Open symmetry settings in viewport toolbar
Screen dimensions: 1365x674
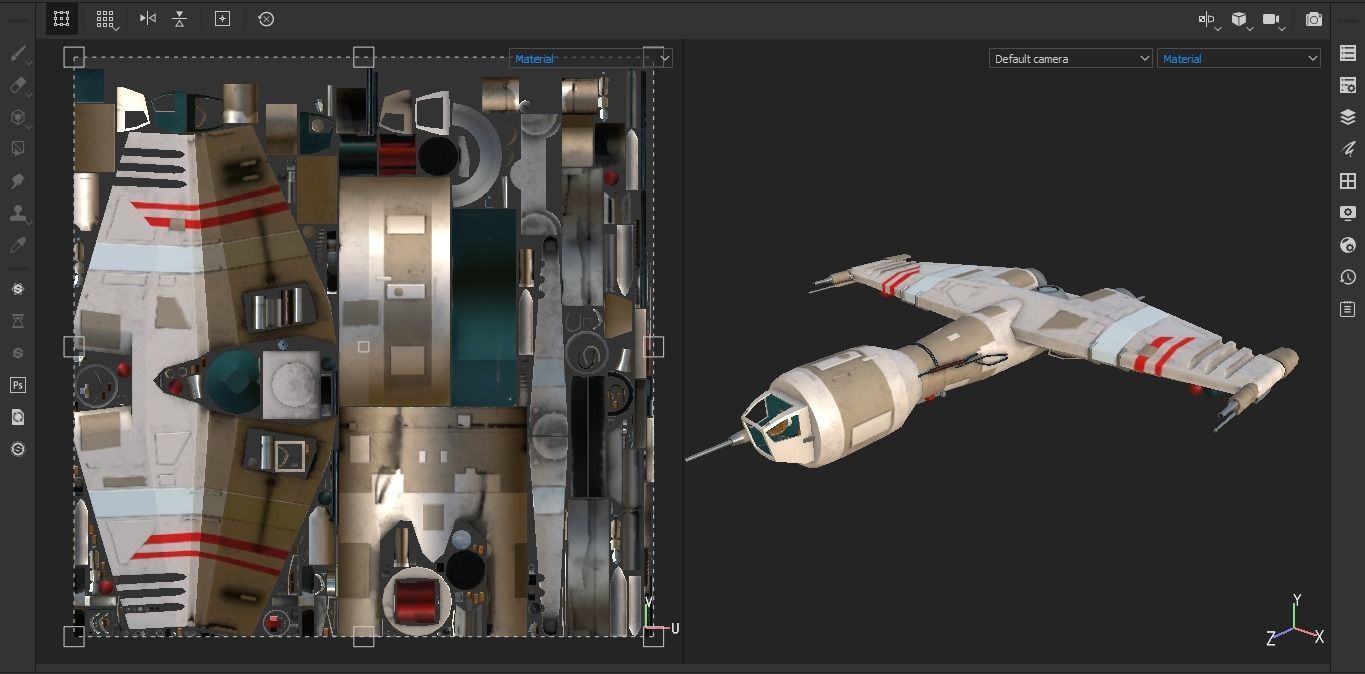[1208, 19]
